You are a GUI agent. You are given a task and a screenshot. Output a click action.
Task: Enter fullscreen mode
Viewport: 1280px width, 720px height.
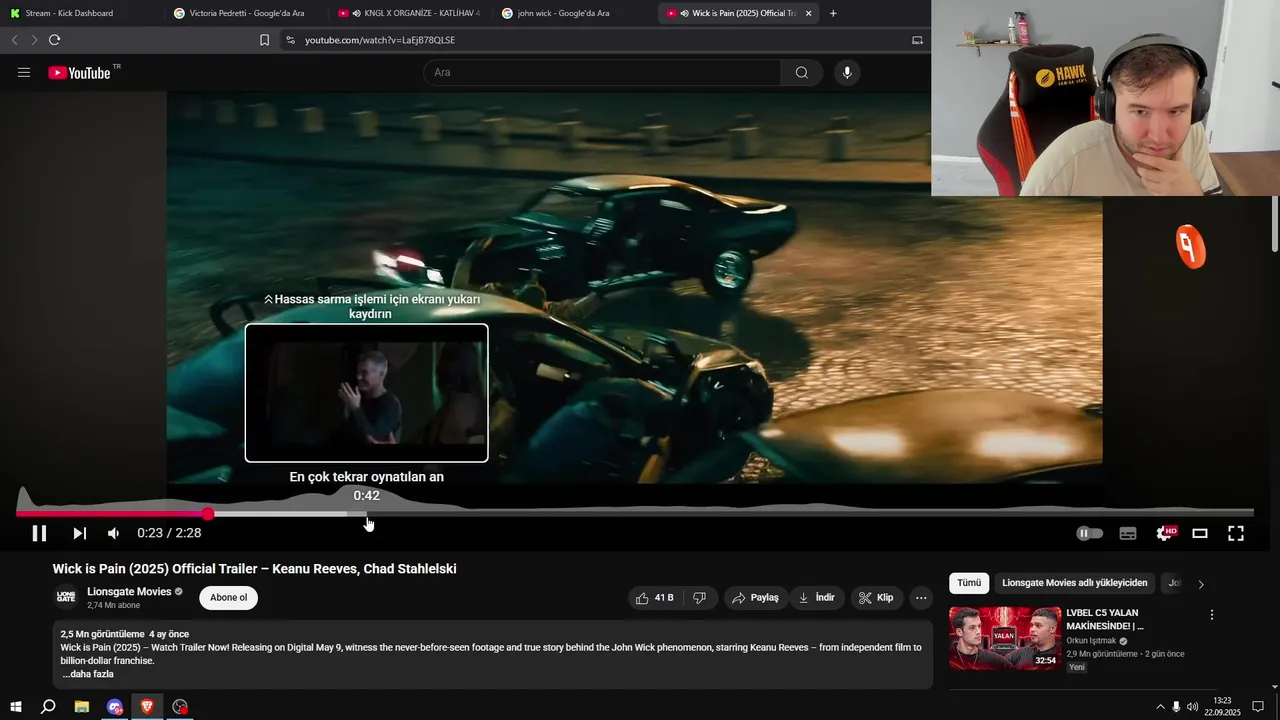tap(1236, 533)
